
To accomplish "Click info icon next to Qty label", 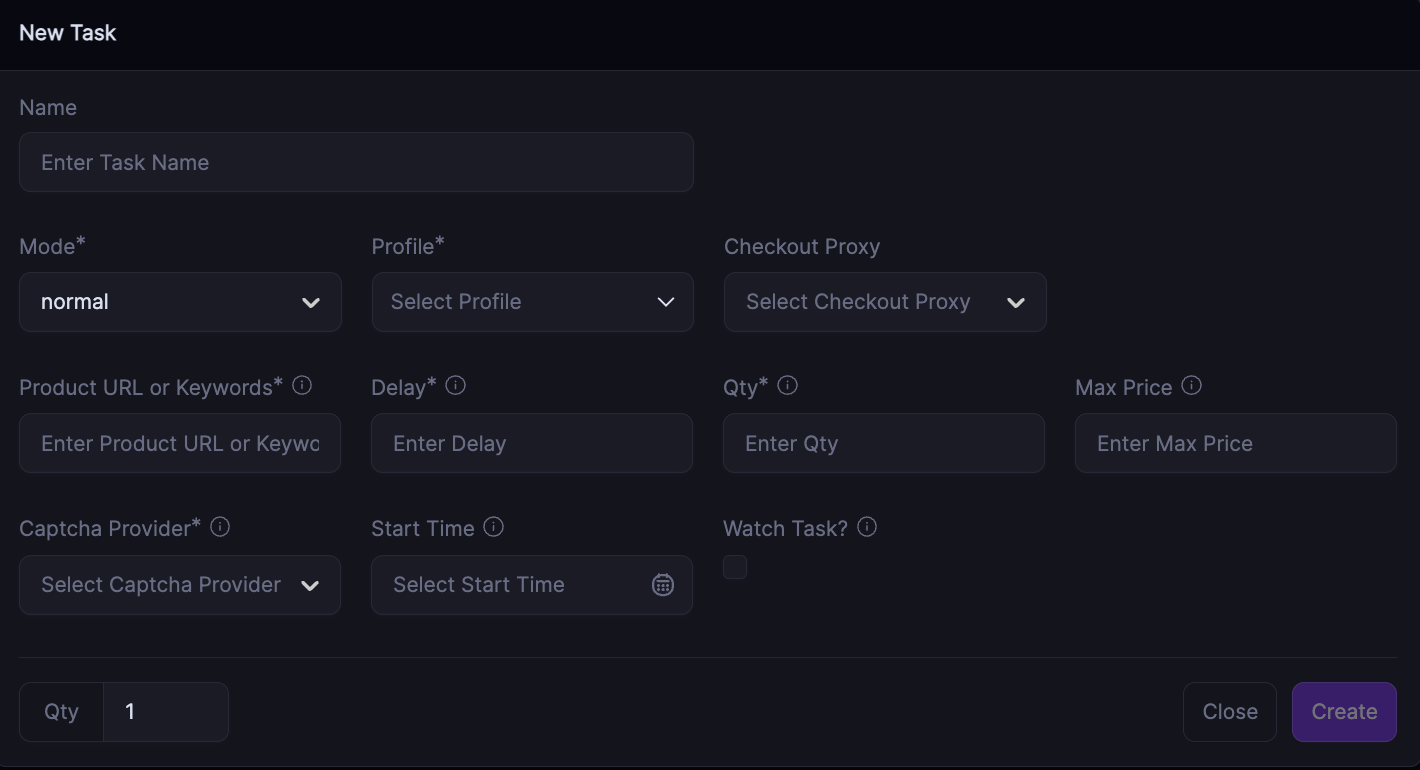I will coord(788,385).
